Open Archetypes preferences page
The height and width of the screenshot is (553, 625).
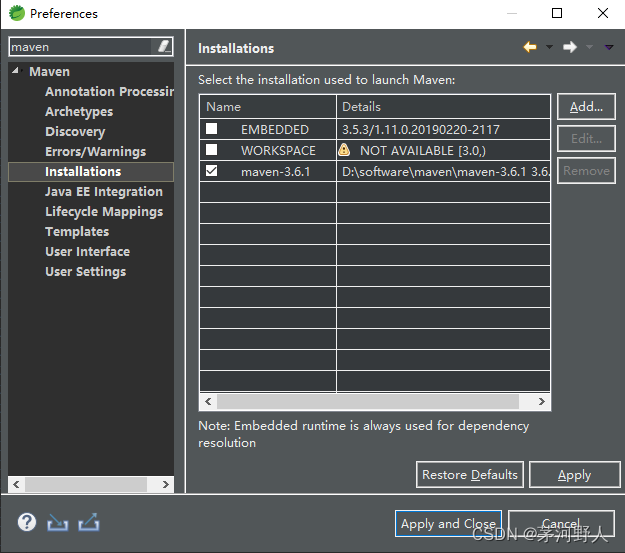coord(79,112)
